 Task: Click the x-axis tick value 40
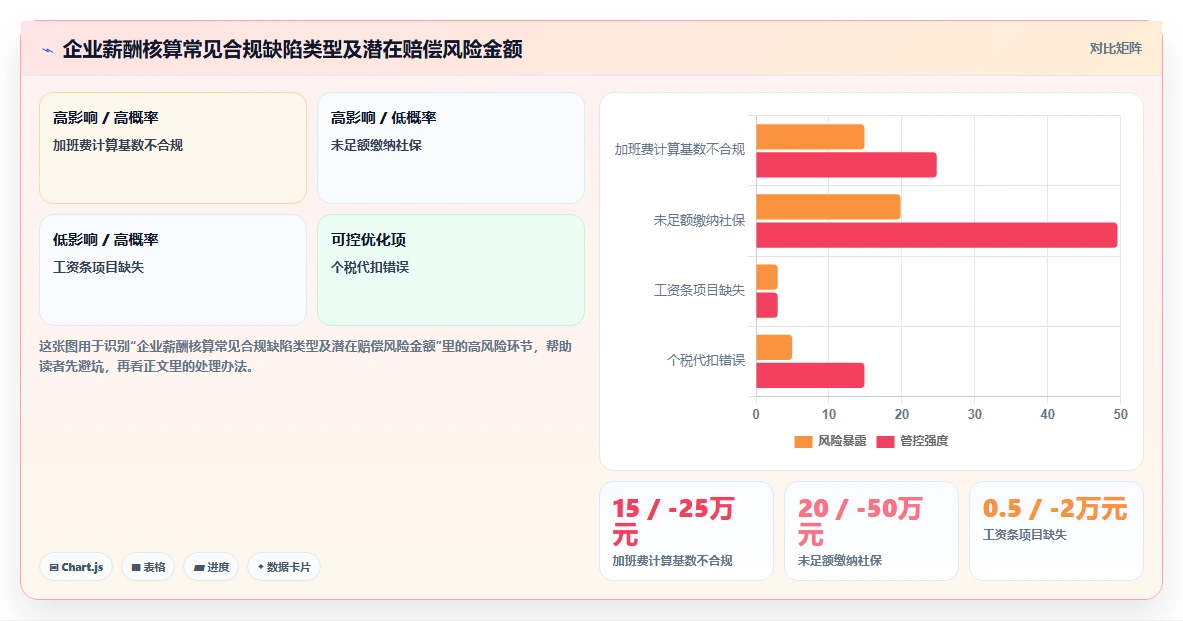click(1047, 414)
